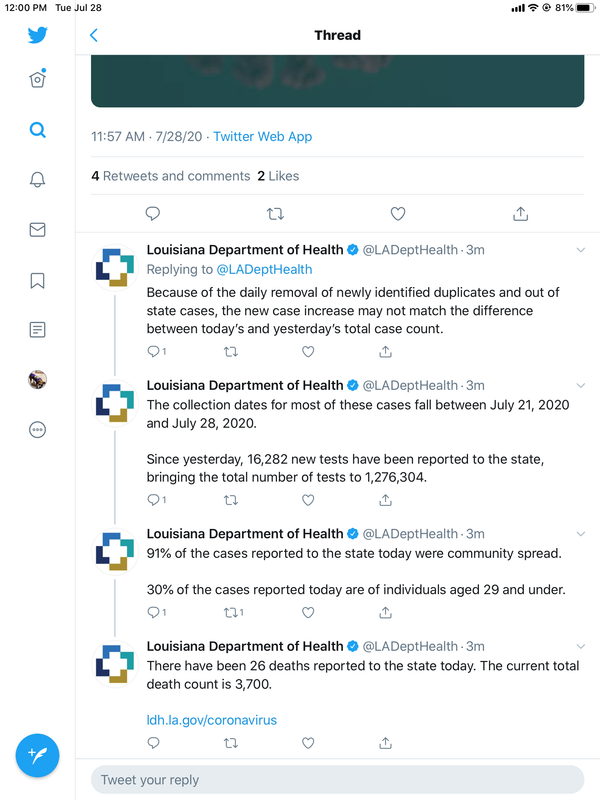This screenshot has width=600, height=800.
Task: Open the Twitter Web App source link
Action: [263, 137]
